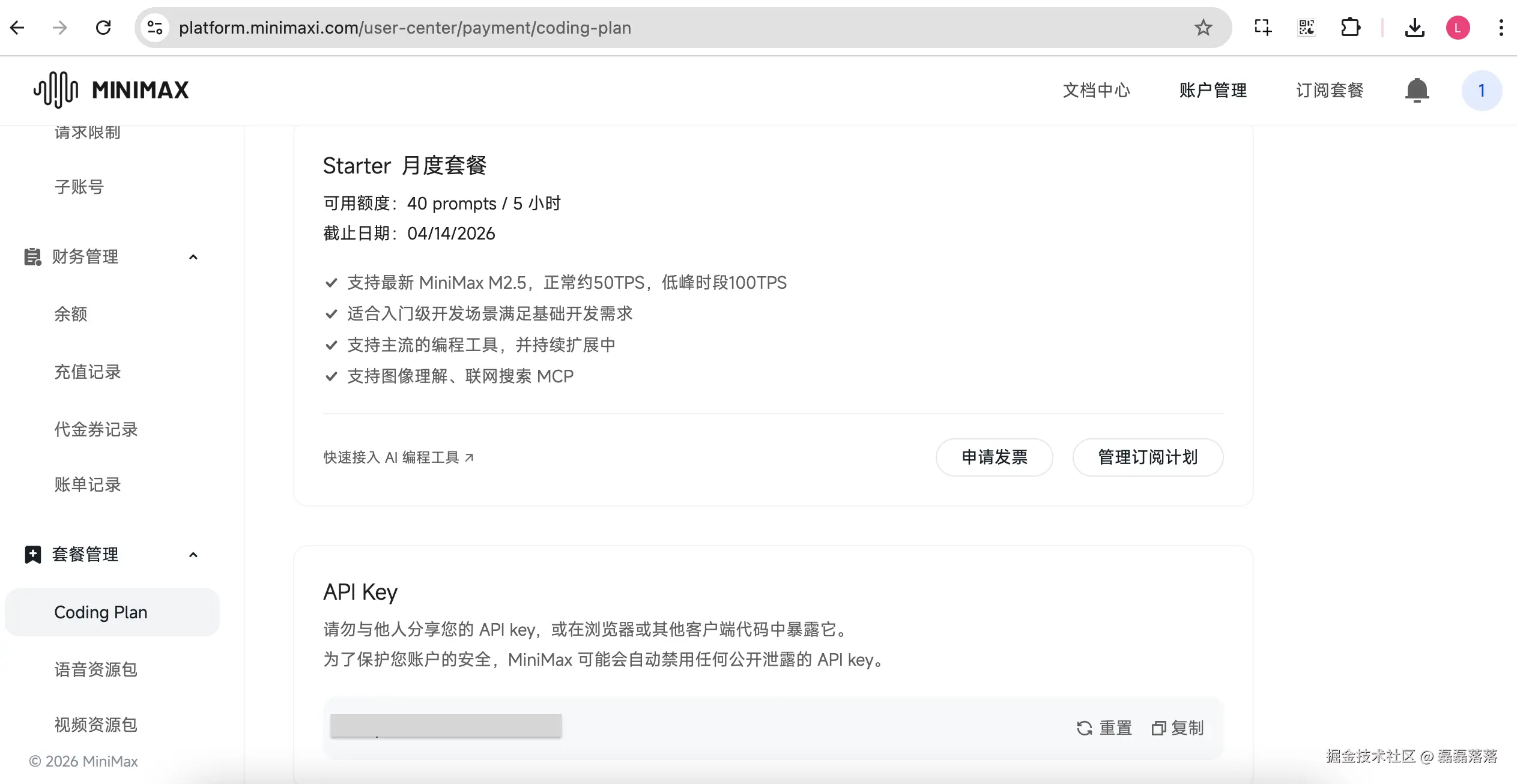Open the notification bell
The image size is (1517, 784).
[1417, 90]
